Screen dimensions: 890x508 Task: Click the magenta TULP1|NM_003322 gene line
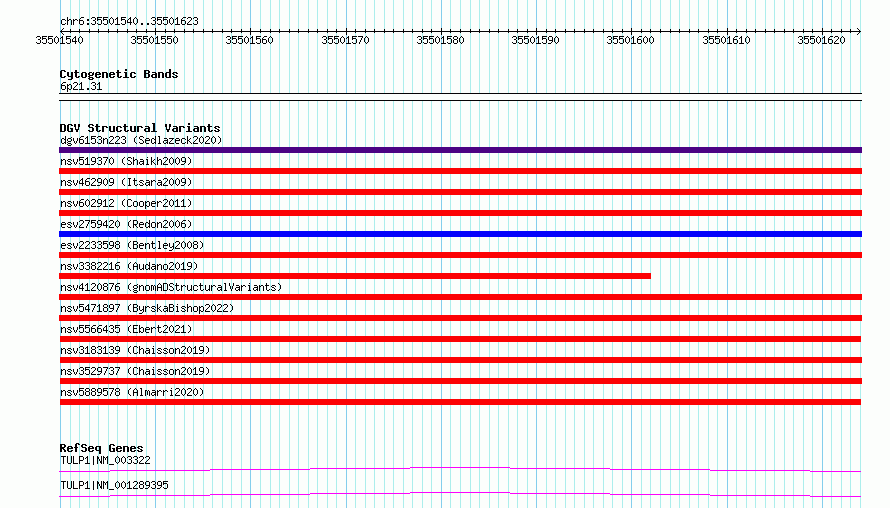pyautogui.click(x=460, y=469)
